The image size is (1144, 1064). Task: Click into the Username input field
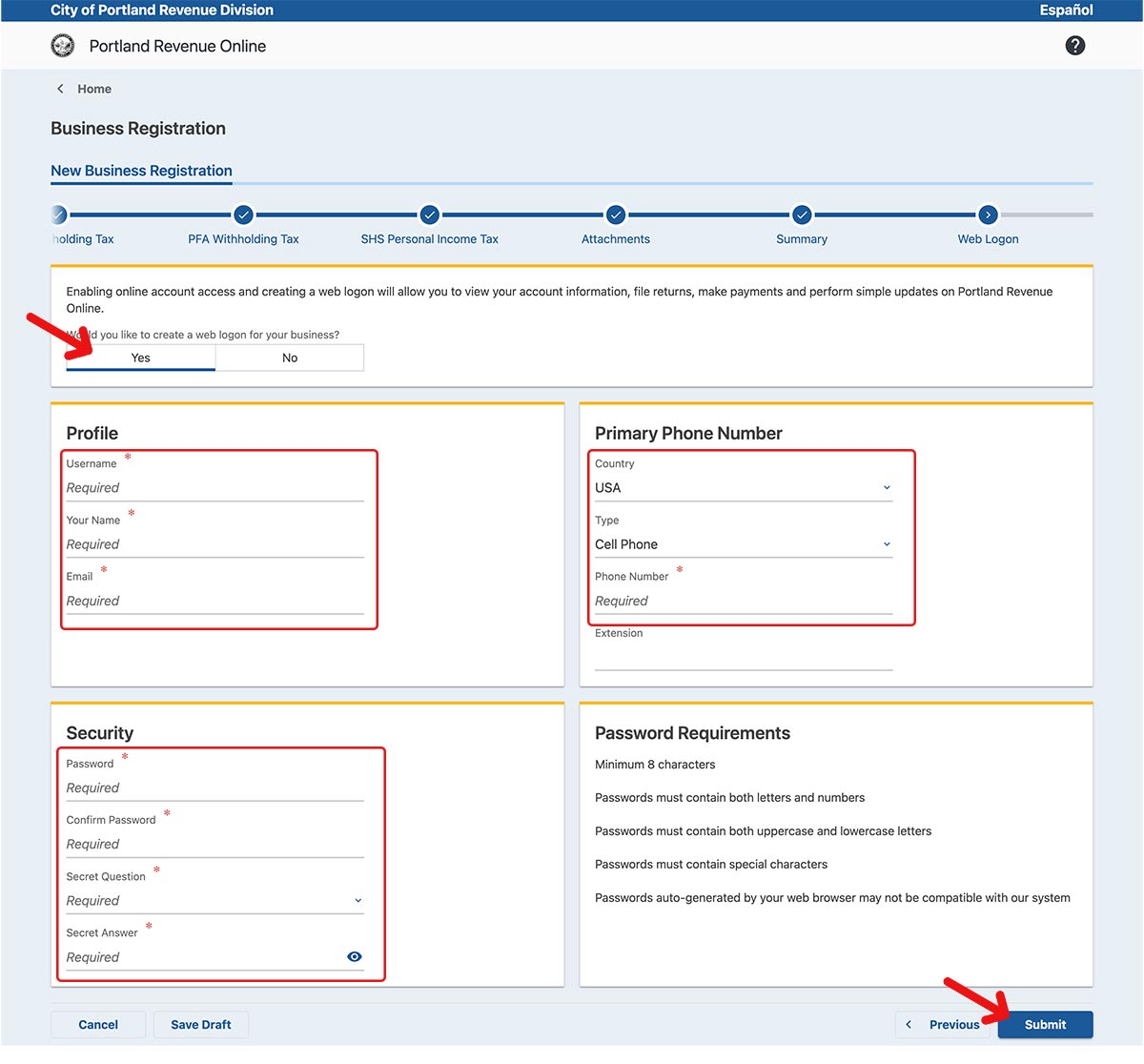point(214,488)
